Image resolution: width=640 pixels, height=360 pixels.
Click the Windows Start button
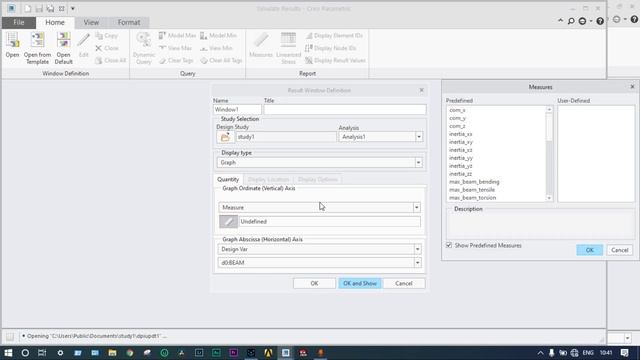(8, 353)
